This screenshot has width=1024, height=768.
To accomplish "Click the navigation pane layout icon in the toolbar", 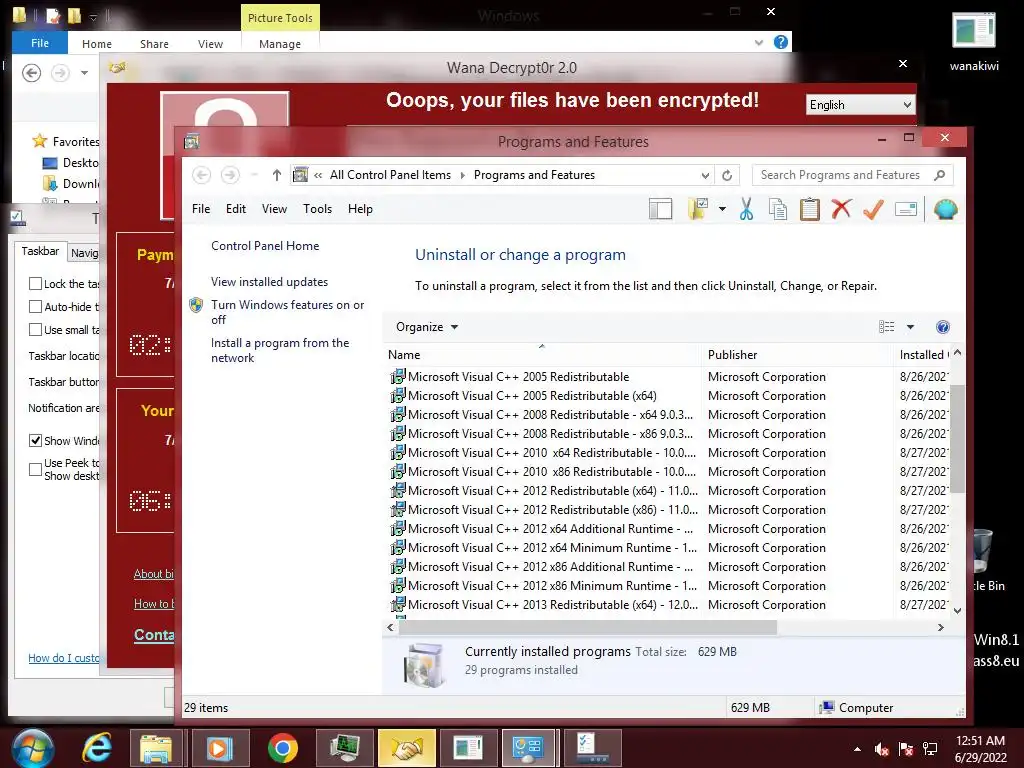I will pyautogui.click(x=660, y=209).
